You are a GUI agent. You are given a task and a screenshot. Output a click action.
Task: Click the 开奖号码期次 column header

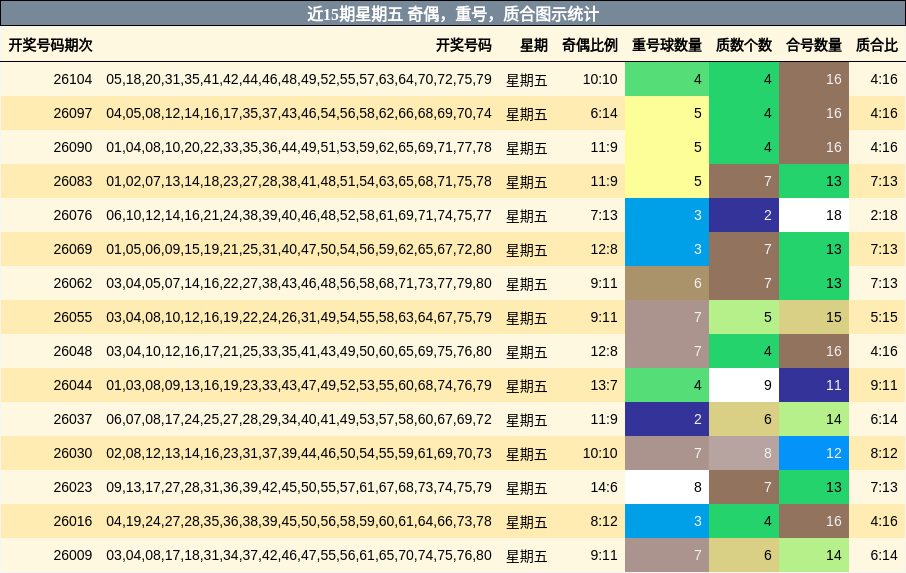(50, 45)
